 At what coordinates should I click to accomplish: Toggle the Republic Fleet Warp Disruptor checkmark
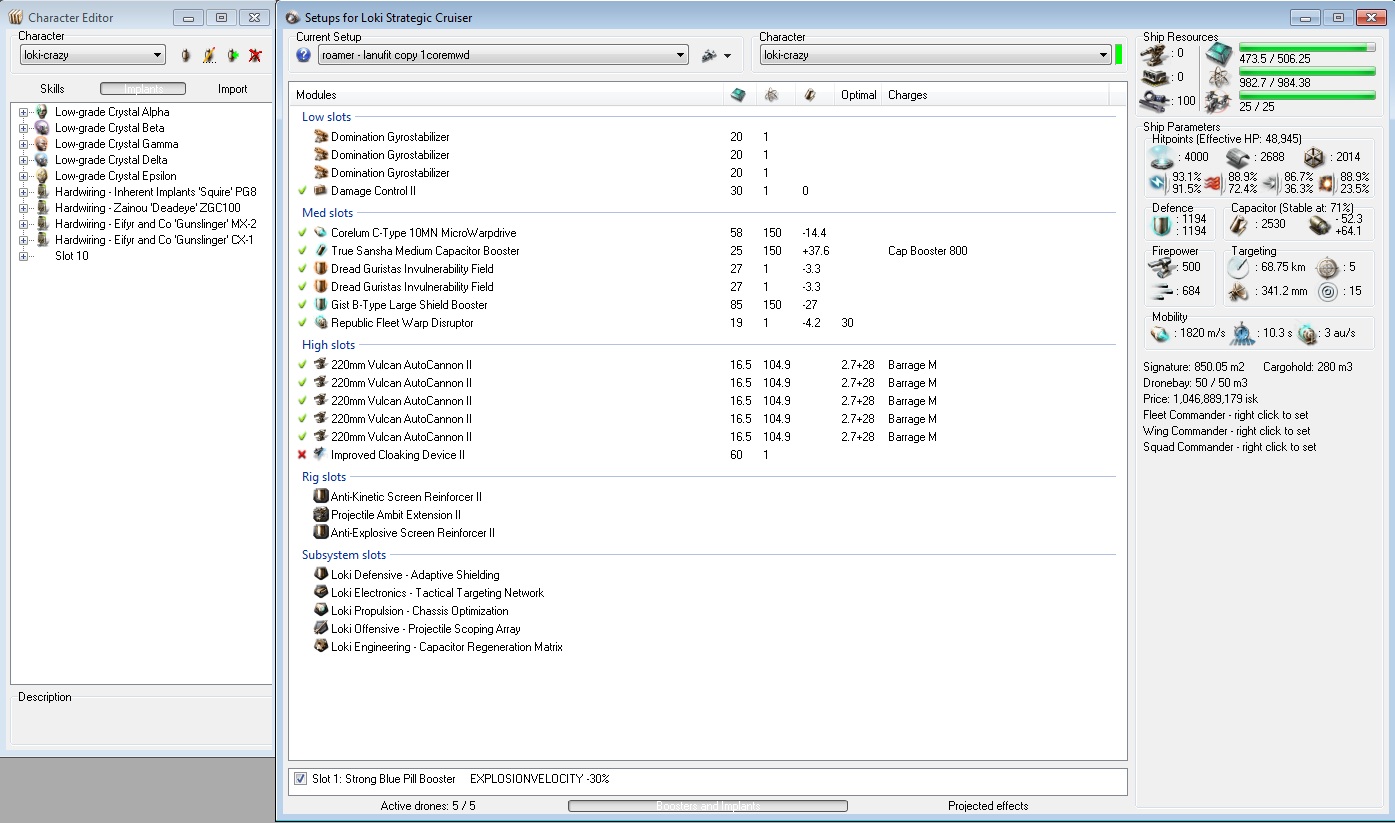(302, 323)
